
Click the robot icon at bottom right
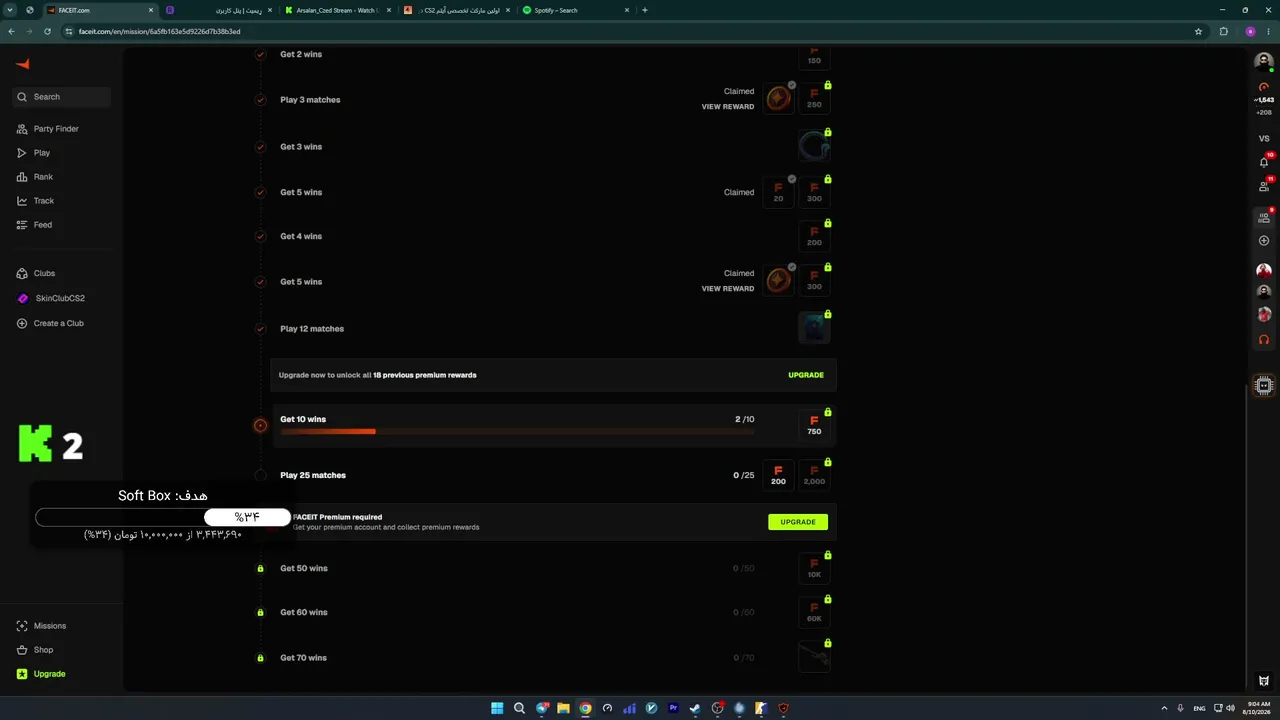(x=1264, y=681)
